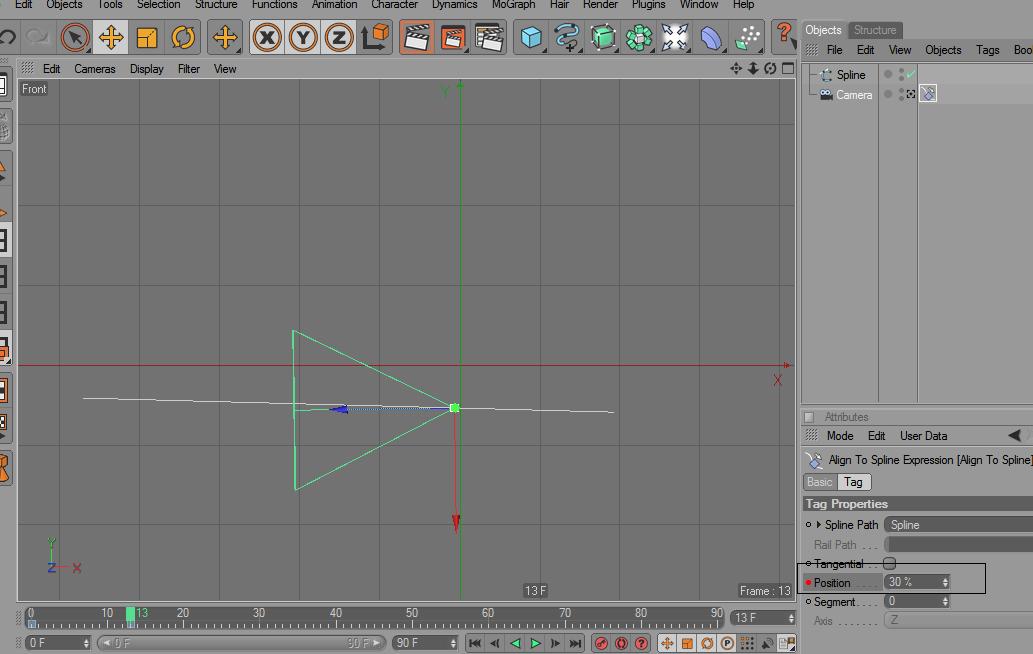This screenshot has height=654, width=1033.
Task: Adjust the 90 F end frame stepper
Action: [x=453, y=643]
